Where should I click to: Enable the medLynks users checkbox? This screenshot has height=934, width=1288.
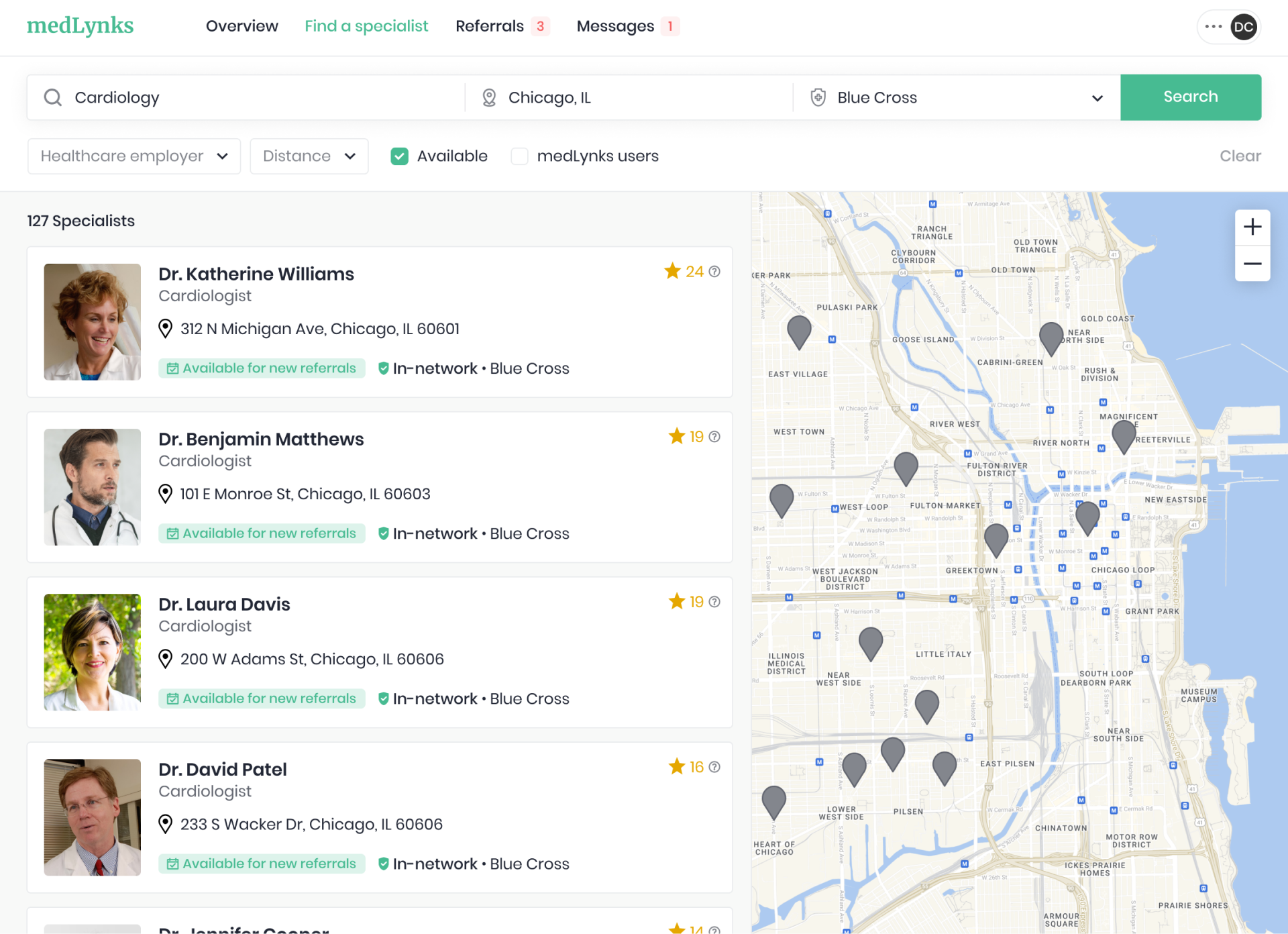click(519, 156)
